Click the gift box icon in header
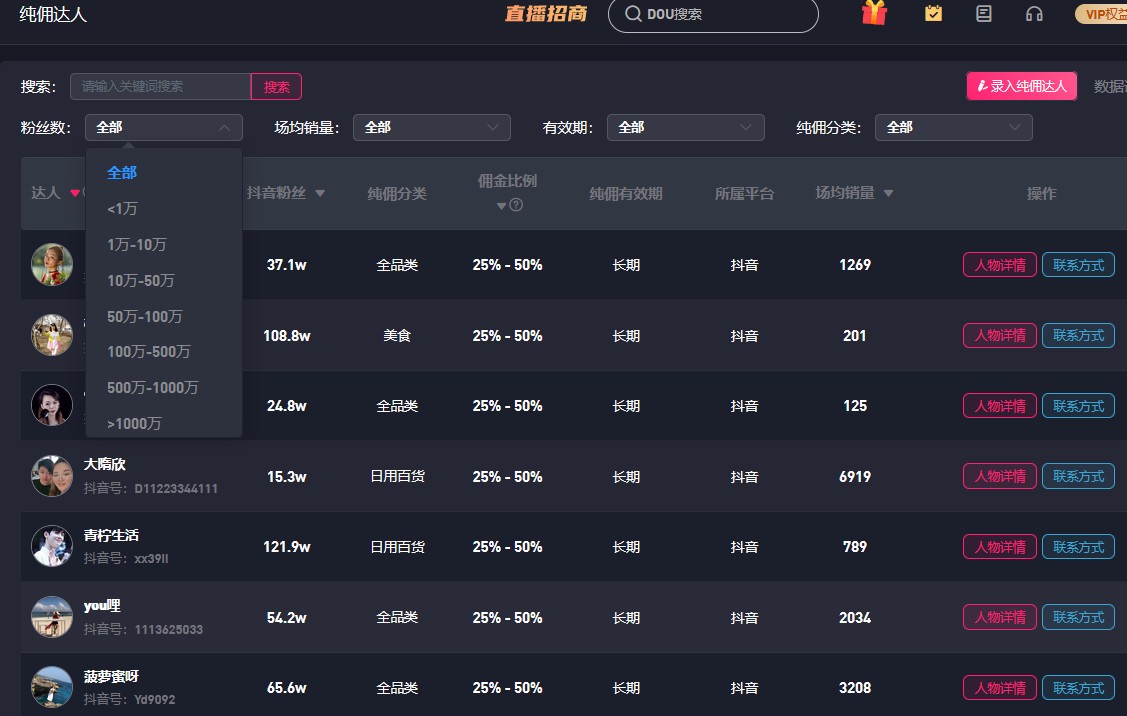Screen dimensions: 1127x716 click(x=874, y=14)
